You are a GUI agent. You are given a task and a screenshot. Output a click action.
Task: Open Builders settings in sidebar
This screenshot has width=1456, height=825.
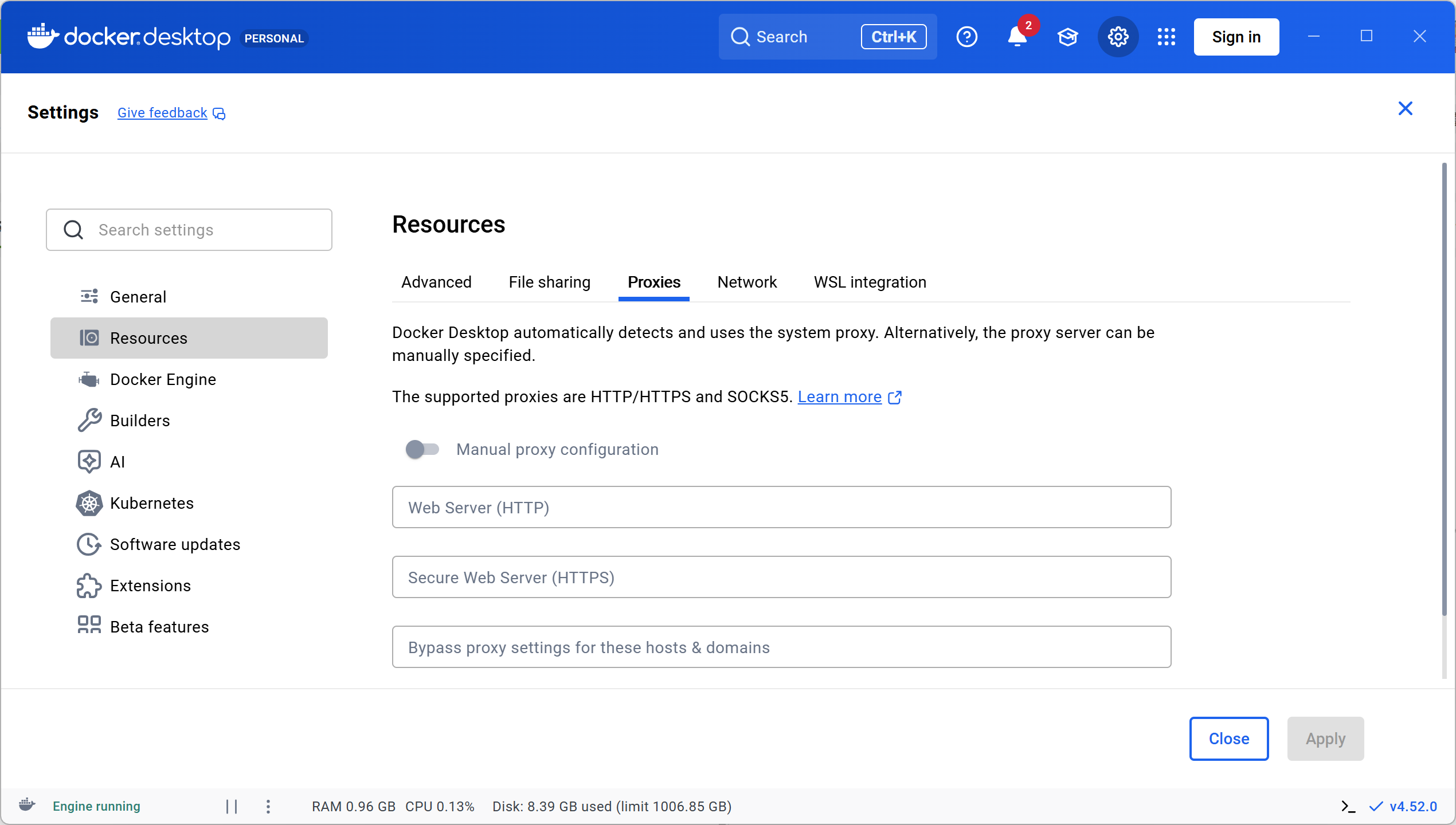[x=139, y=420]
